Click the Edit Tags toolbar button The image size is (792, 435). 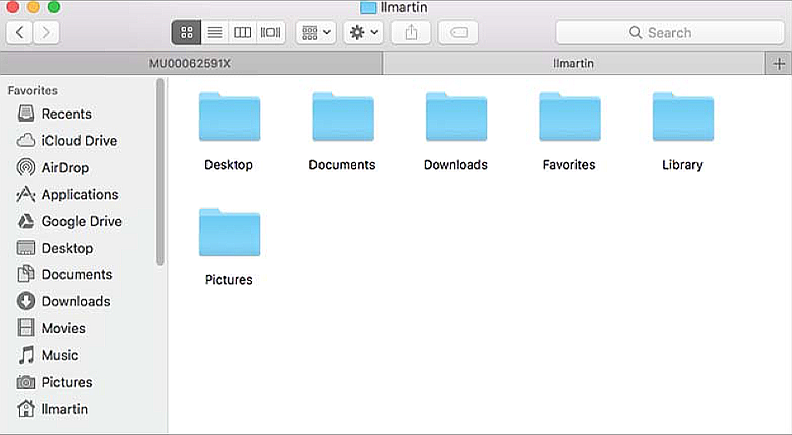pos(458,33)
